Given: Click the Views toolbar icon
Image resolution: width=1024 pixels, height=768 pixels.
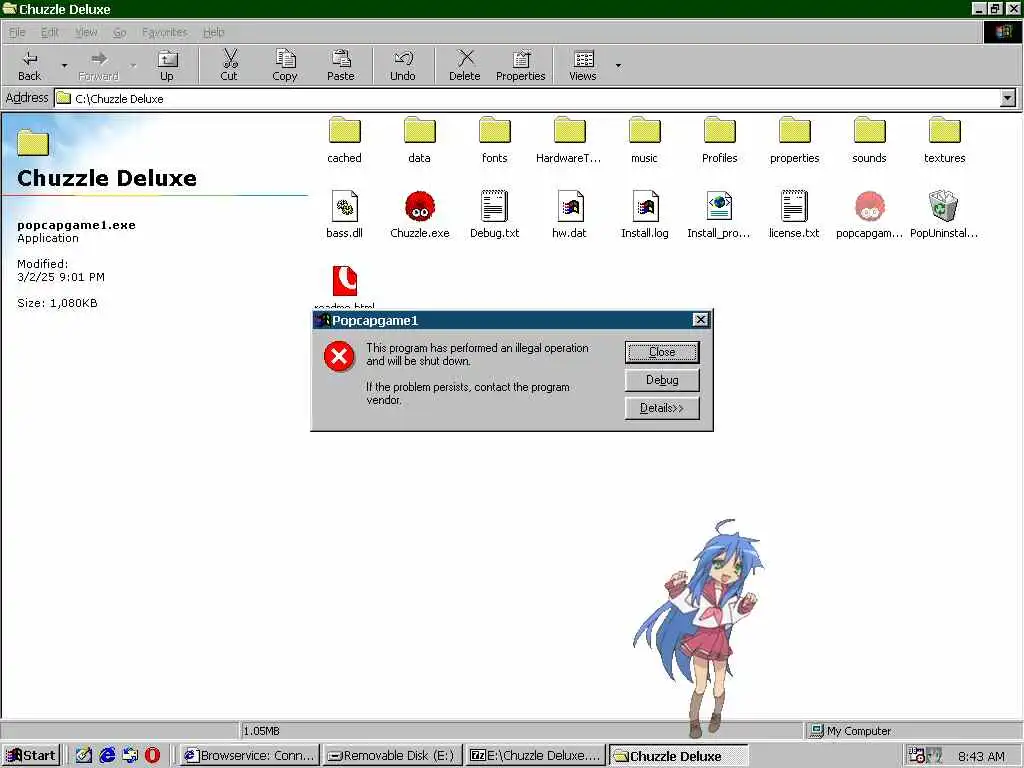Looking at the screenshot, I should [583, 65].
